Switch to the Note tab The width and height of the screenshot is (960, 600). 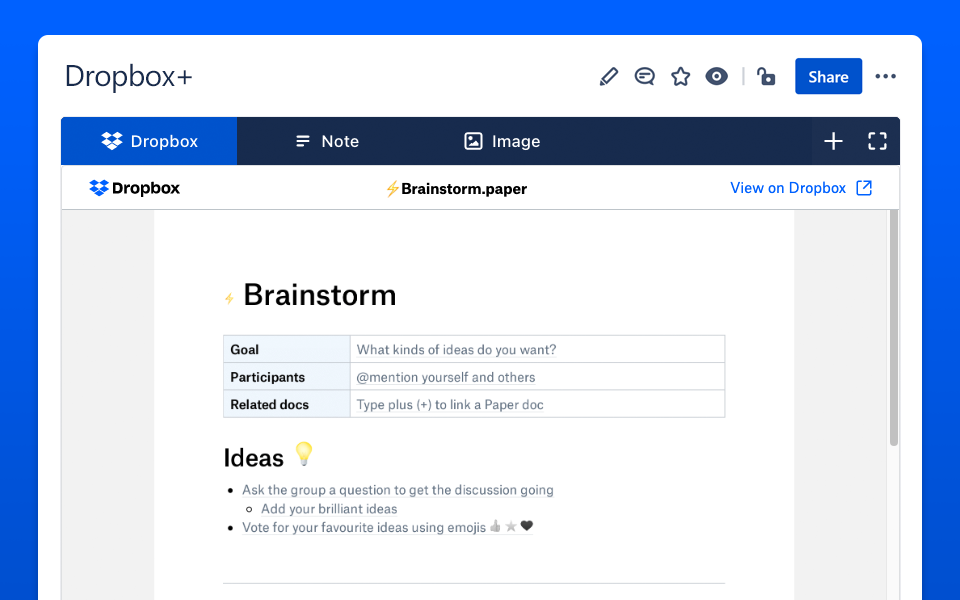pos(327,141)
